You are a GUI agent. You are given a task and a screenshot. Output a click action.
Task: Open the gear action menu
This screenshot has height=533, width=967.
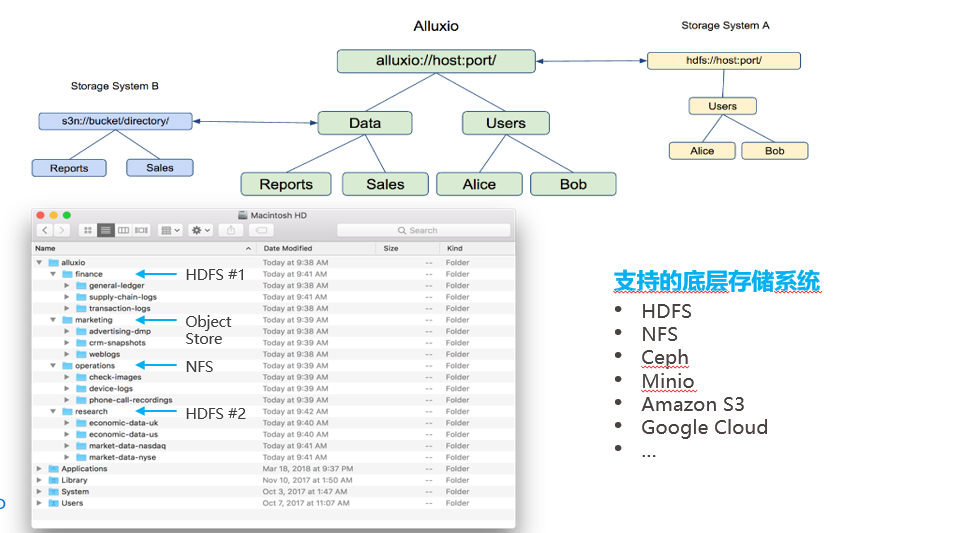coord(200,230)
